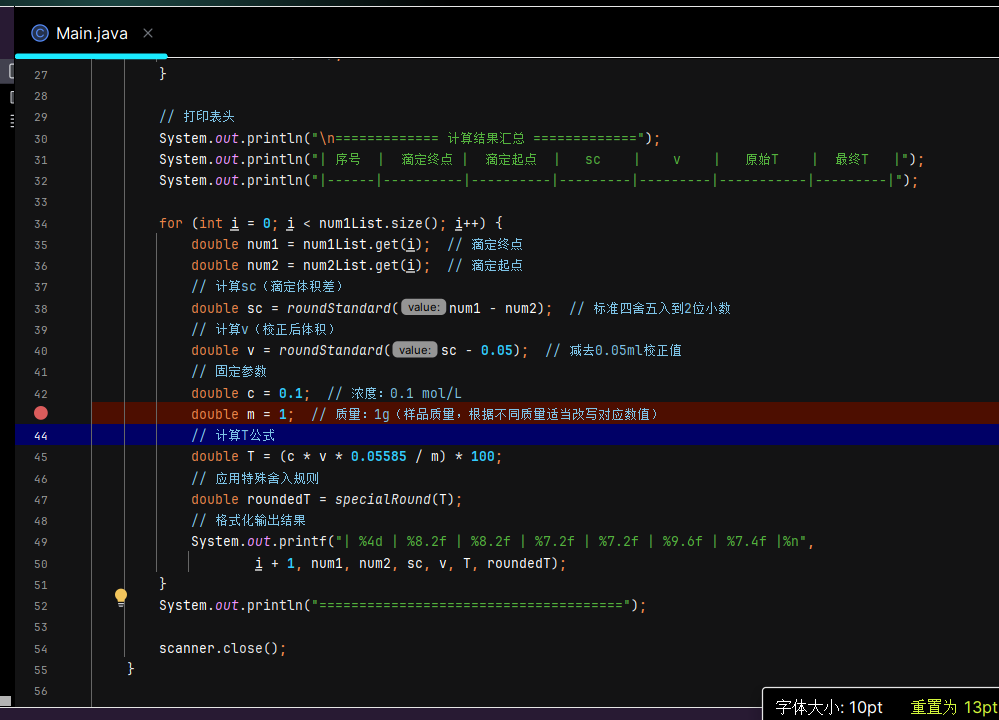The image size is (999, 720).
Task: Click the roundStandard call on line 38
Action: coord(341,308)
